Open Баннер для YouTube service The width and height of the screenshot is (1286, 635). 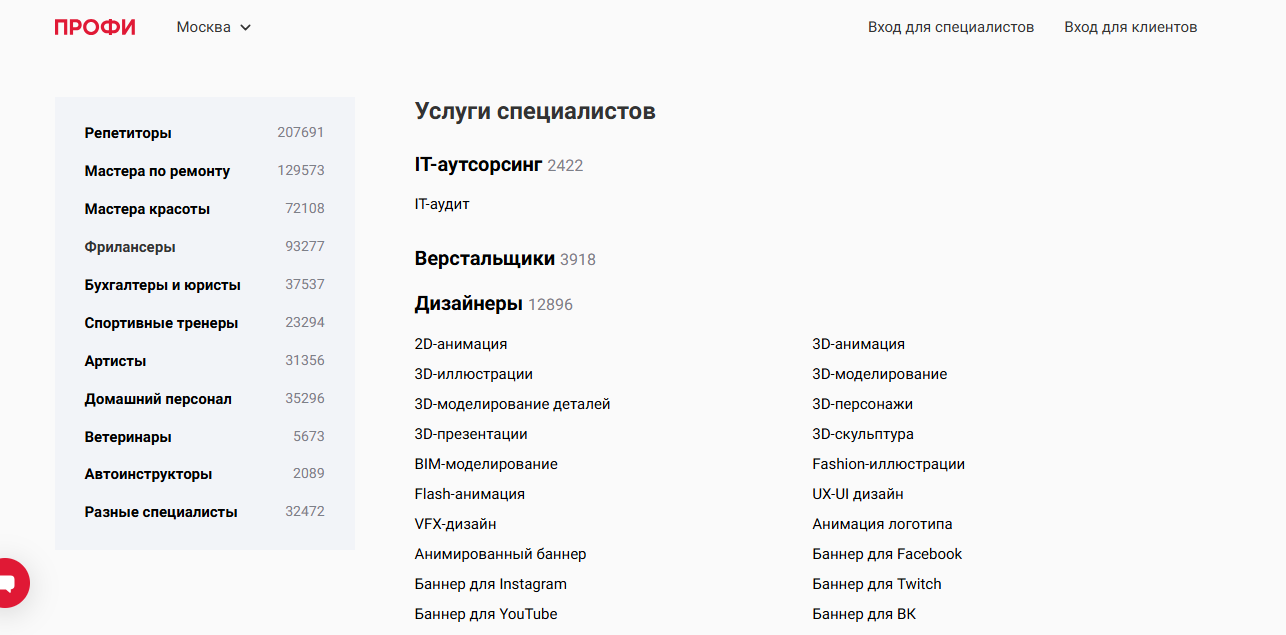click(485, 614)
